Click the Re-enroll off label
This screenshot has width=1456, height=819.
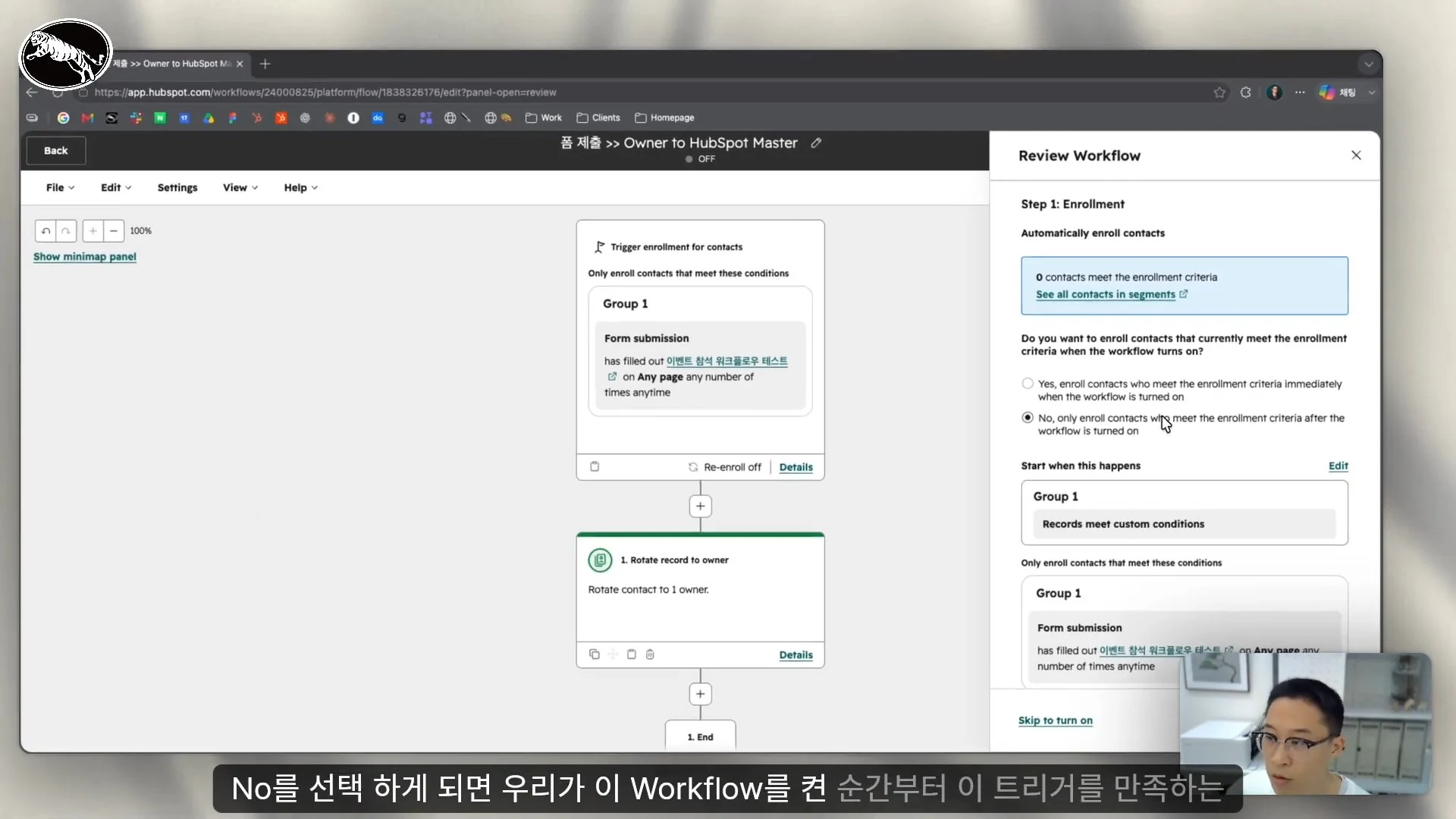pyautogui.click(x=732, y=467)
